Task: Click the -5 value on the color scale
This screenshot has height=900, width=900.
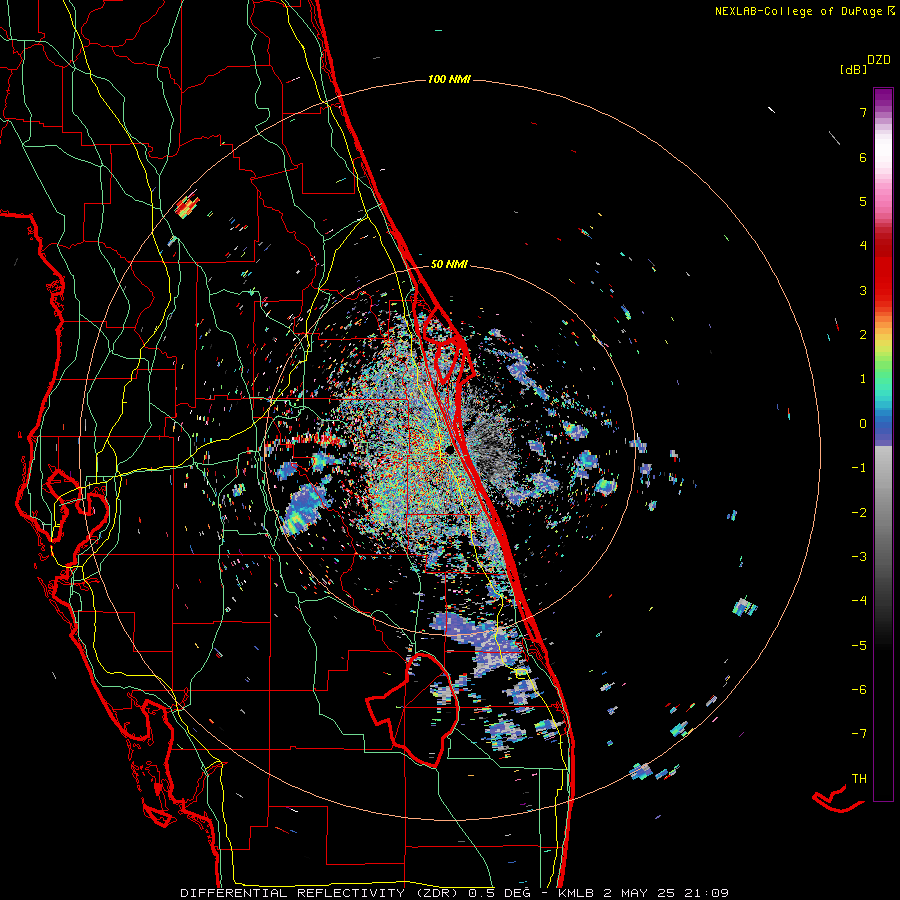Action: tap(859, 646)
